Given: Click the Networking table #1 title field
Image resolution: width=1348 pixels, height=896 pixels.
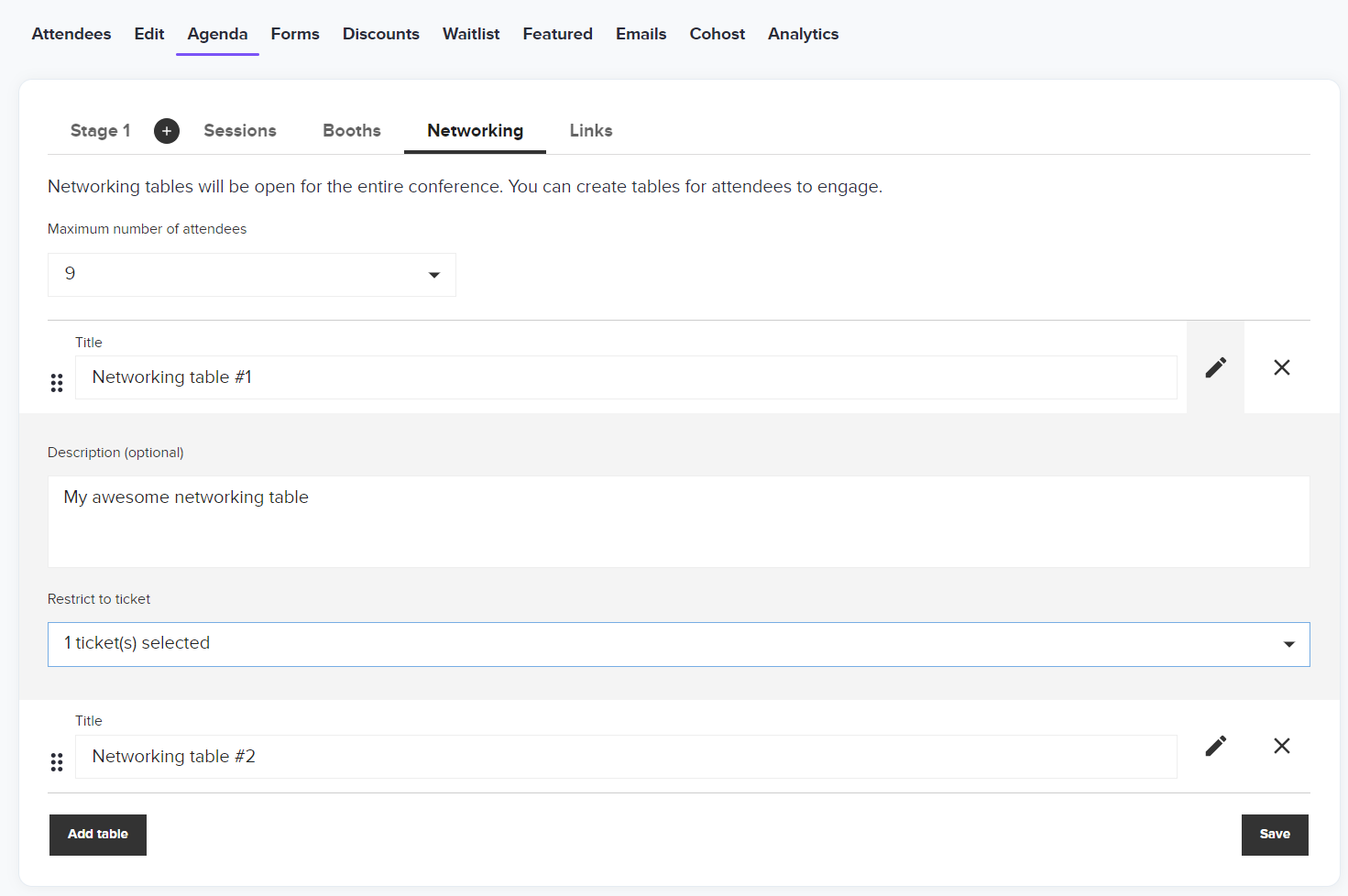Looking at the screenshot, I should (625, 377).
